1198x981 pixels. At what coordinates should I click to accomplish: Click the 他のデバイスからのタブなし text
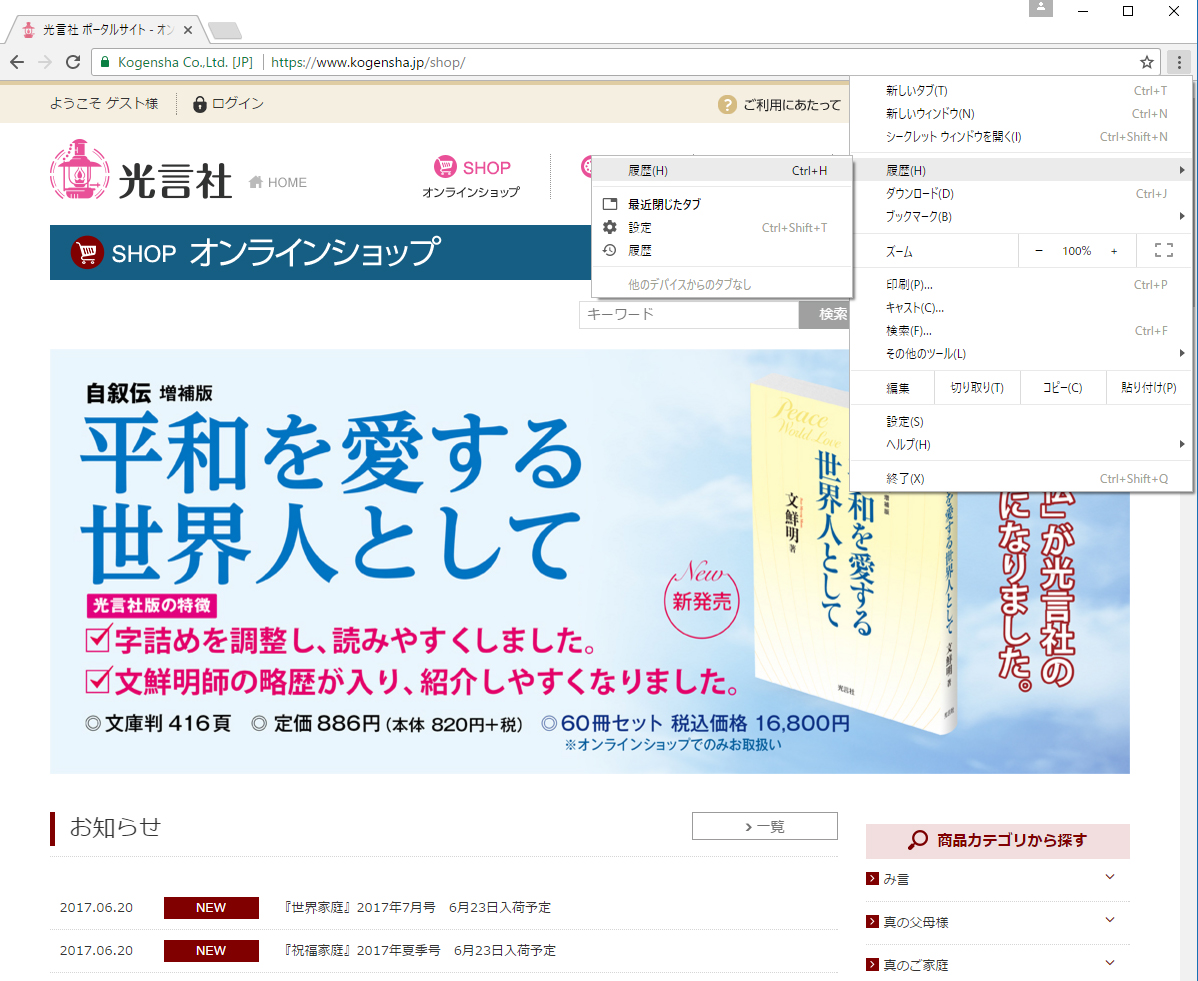click(x=690, y=284)
